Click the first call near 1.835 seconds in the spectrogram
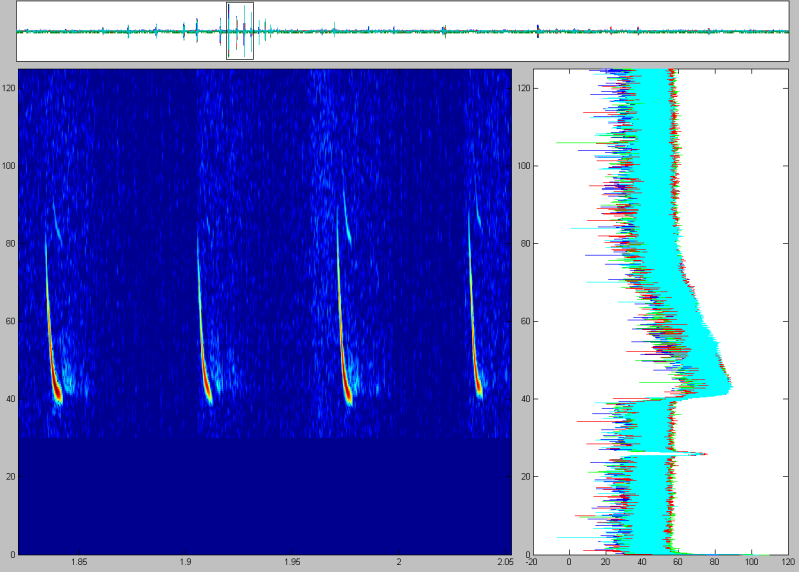The height and width of the screenshot is (572, 799). tap(52, 319)
